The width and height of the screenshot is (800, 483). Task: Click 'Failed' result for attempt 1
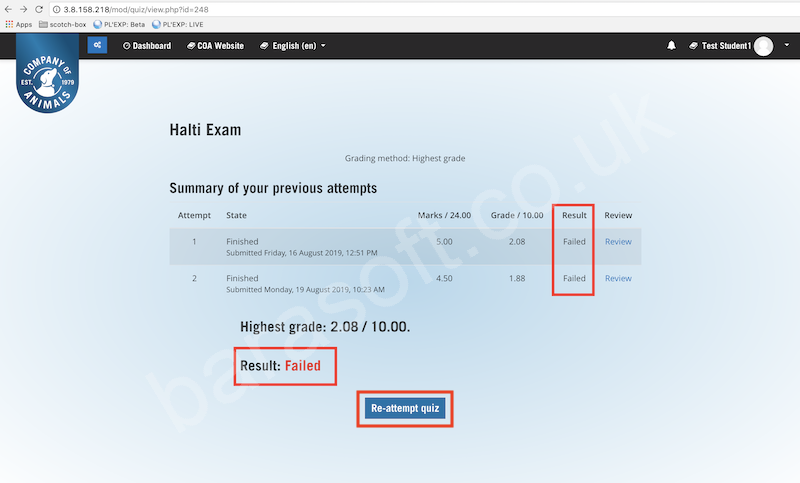pyautogui.click(x=574, y=242)
